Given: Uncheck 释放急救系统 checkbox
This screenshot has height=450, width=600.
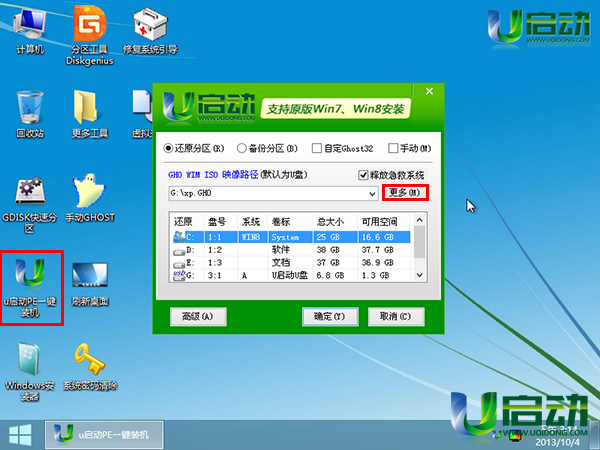Looking at the screenshot, I should click(x=363, y=175).
